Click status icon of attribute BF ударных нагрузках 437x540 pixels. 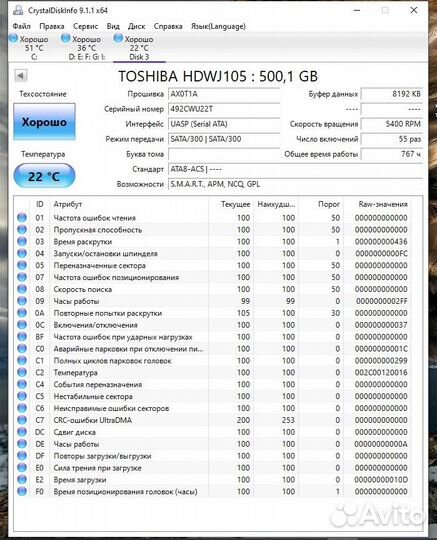[x=22, y=337]
